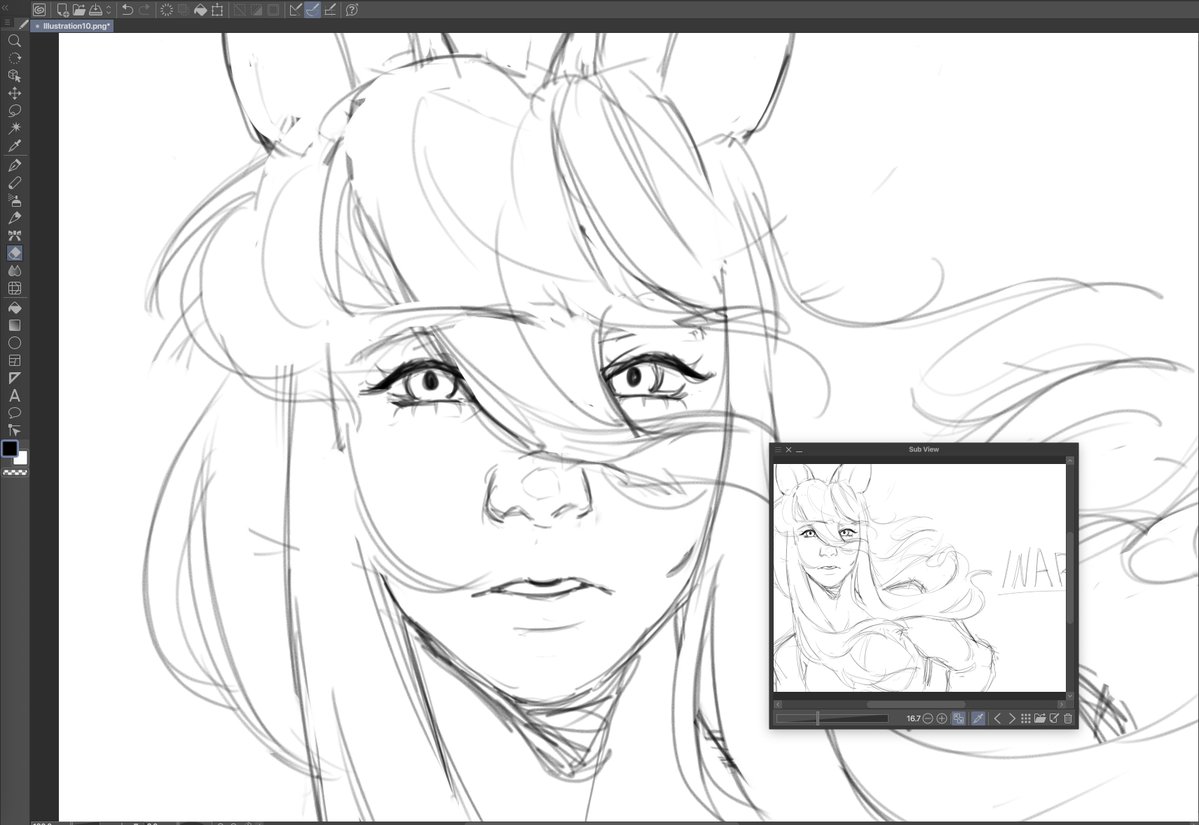Show next image in Sub View
1199x825 pixels.
pos(1012,719)
